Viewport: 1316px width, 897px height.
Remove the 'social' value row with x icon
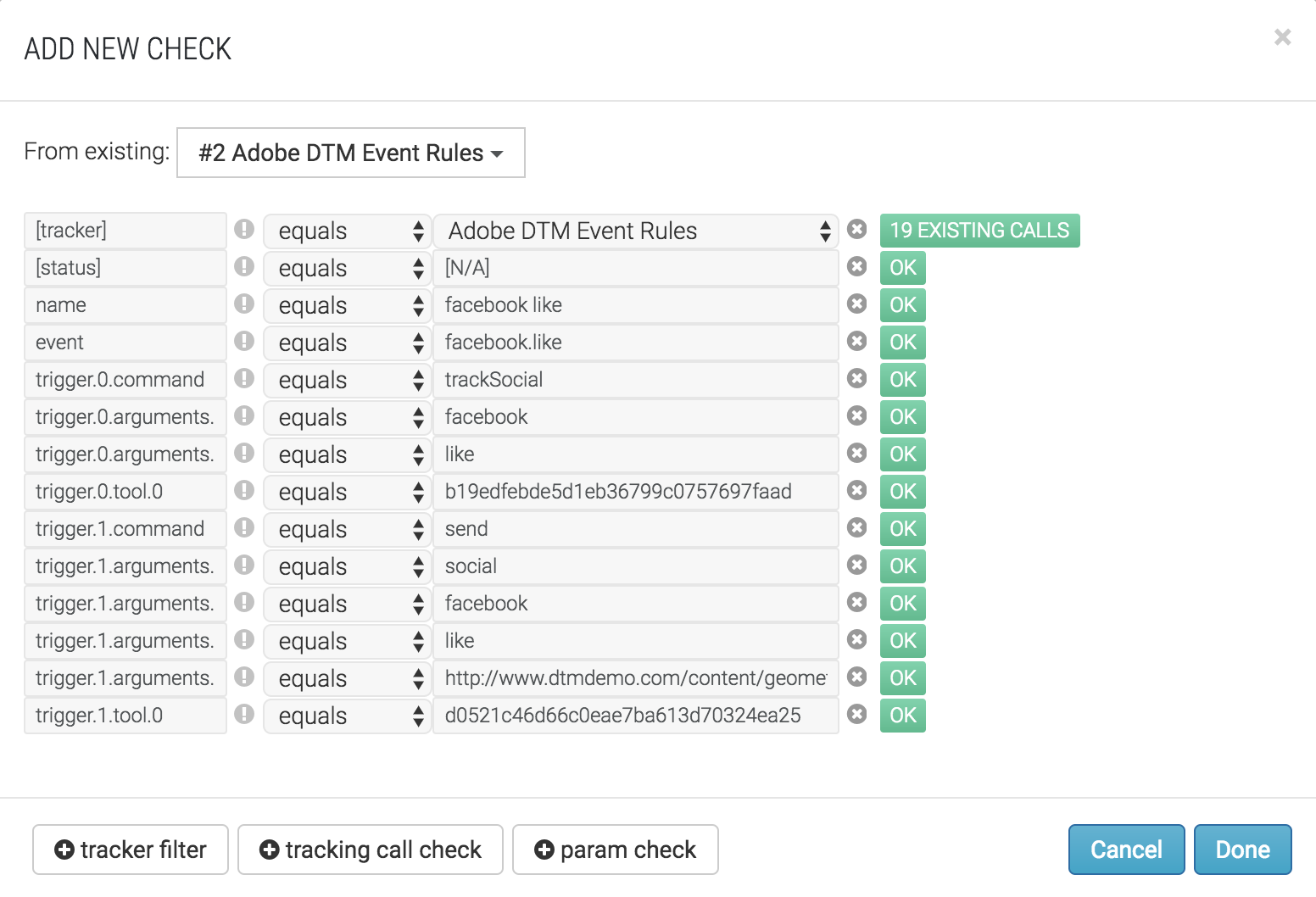pyautogui.click(x=857, y=565)
